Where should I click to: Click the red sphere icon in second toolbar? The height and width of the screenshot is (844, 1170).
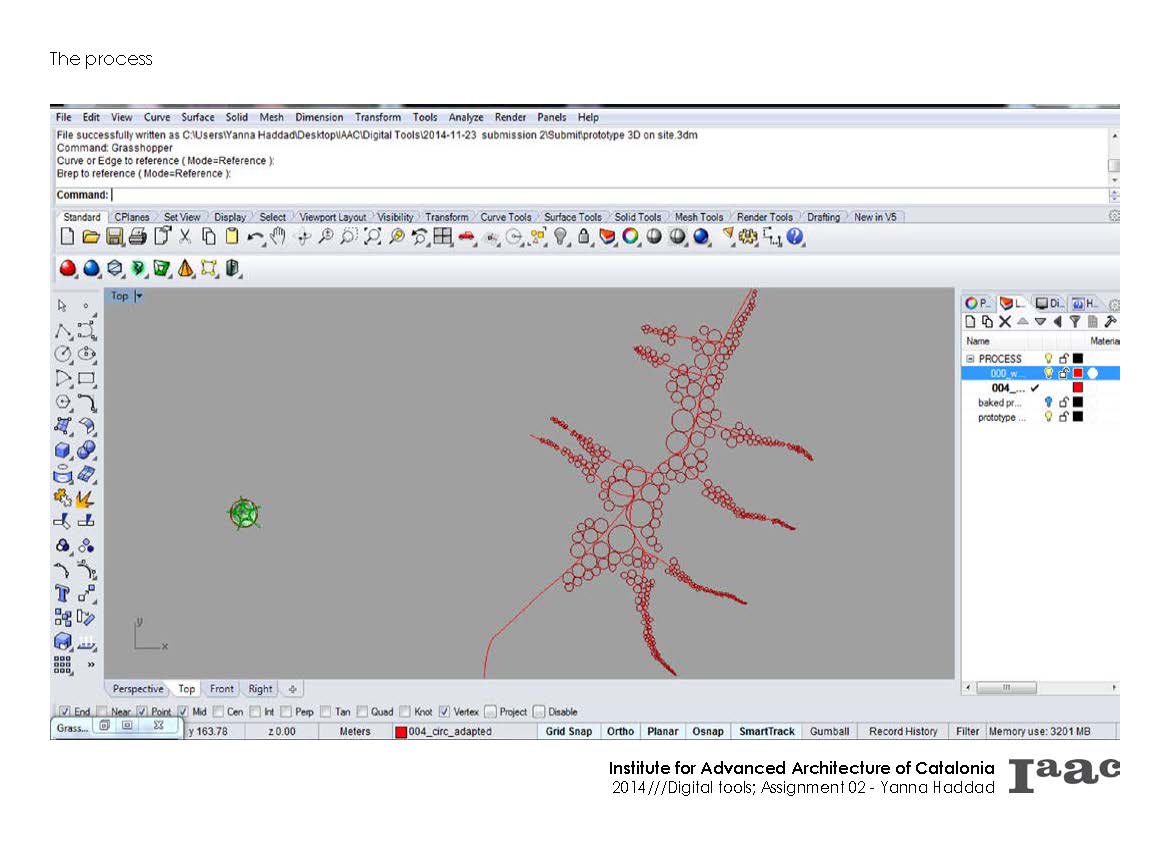pyautogui.click(x=68, y=268)
